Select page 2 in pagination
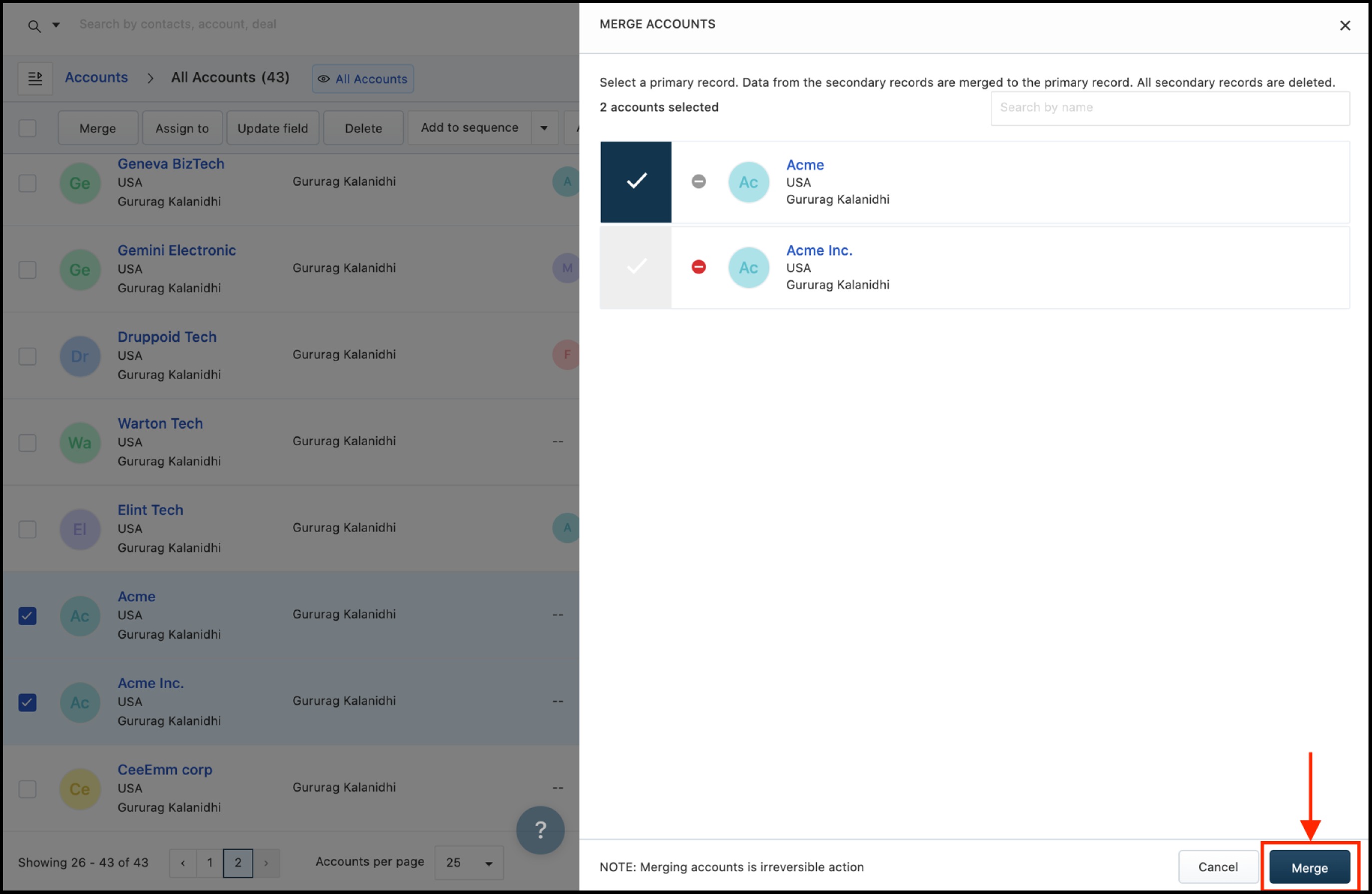The height and width of the screenshot is (894, 1372). (x=238, y=863)
